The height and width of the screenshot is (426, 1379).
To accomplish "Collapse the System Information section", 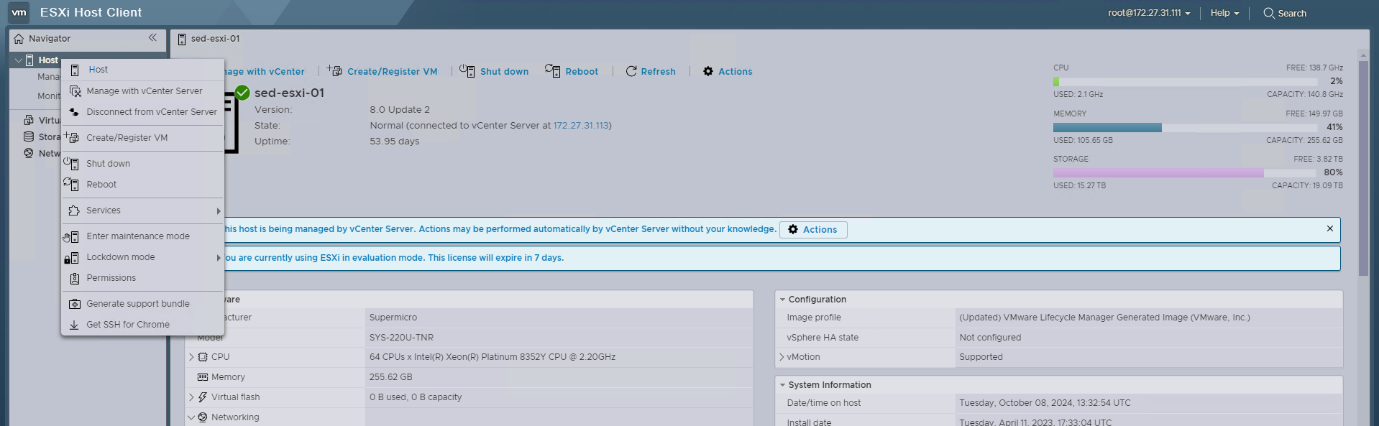I will [x=782, y=385].
